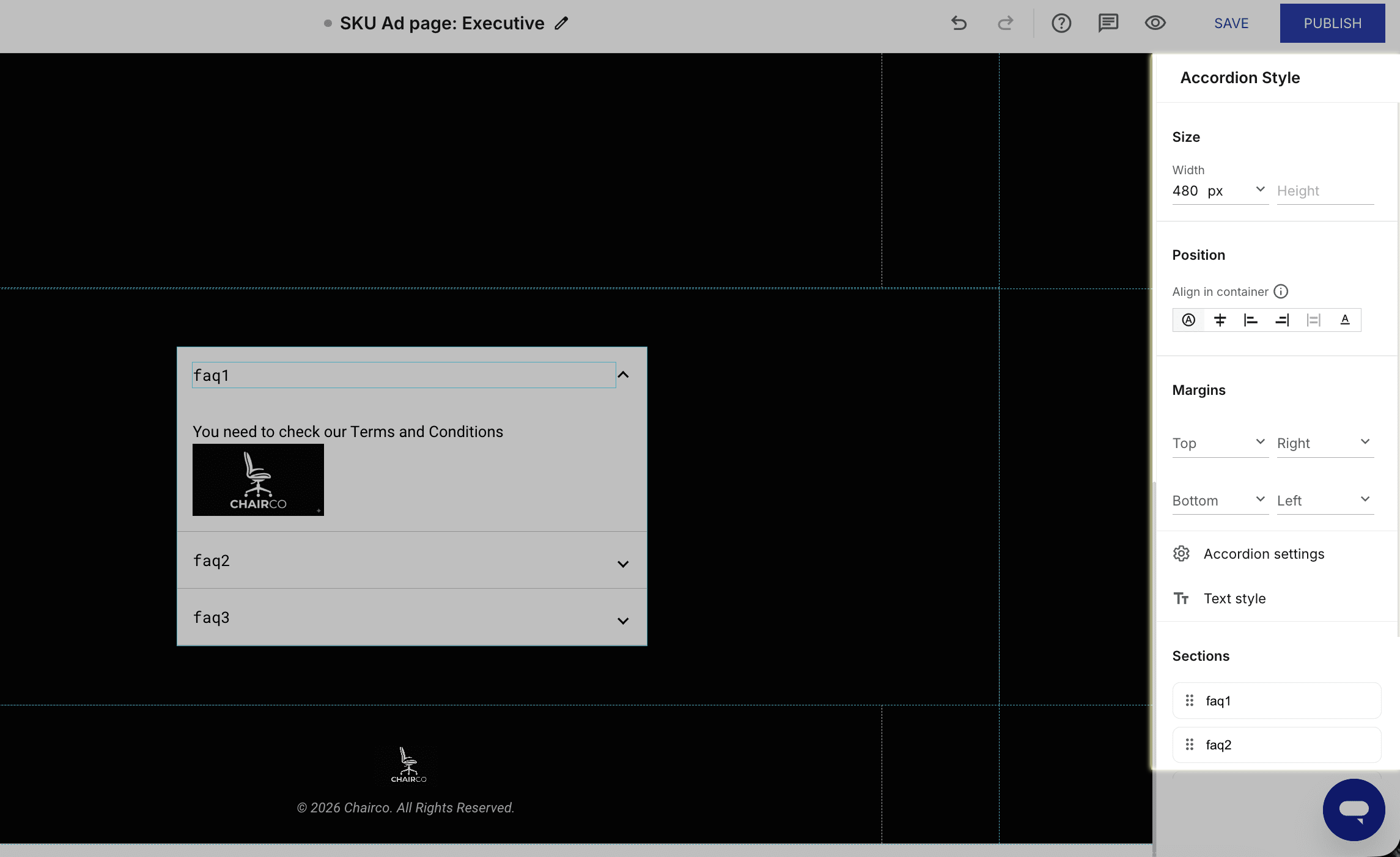Click the footer copyright text
The width and height of the screenshot is (1400, 857).
(x=405, y=807)
